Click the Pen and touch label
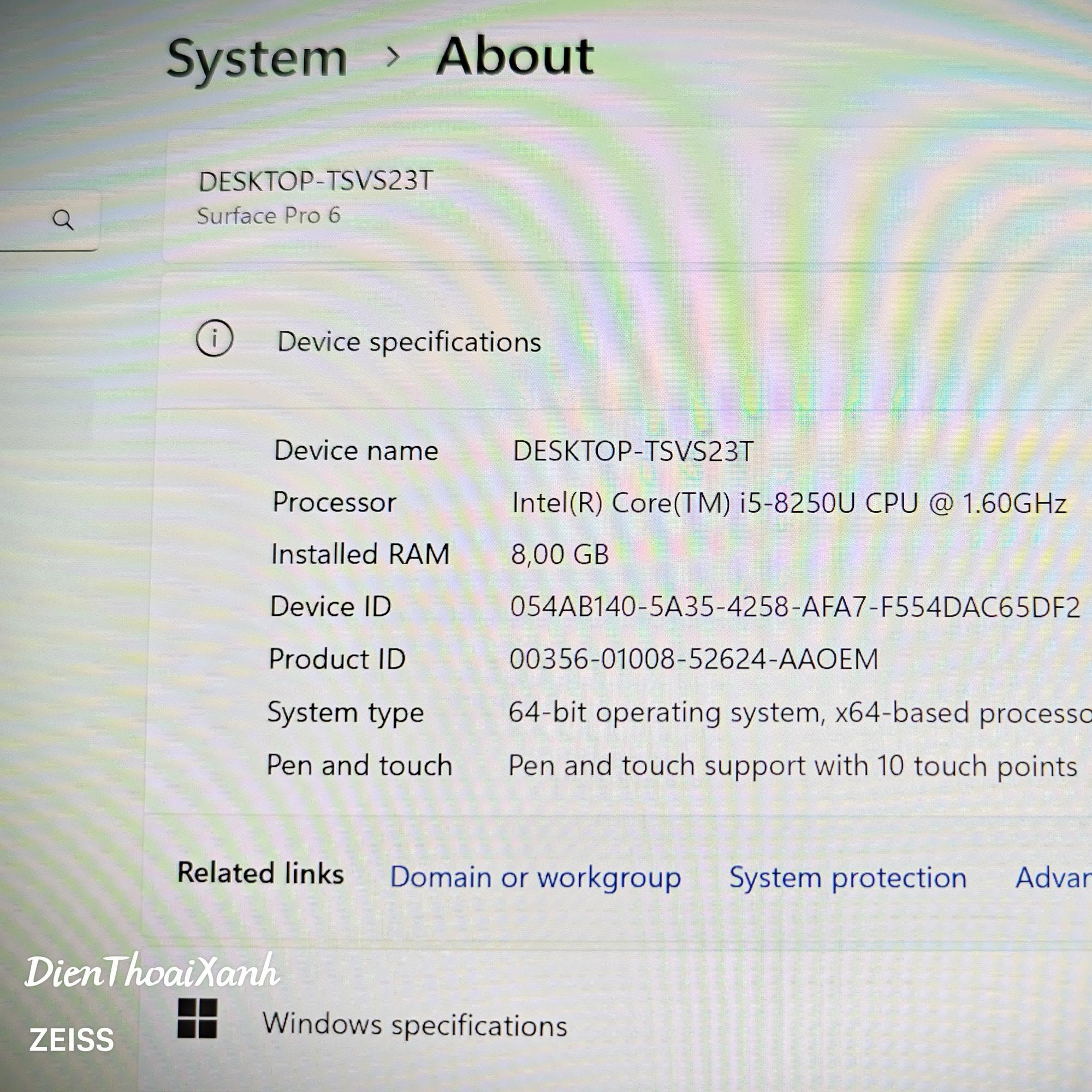 click(359, 766)
